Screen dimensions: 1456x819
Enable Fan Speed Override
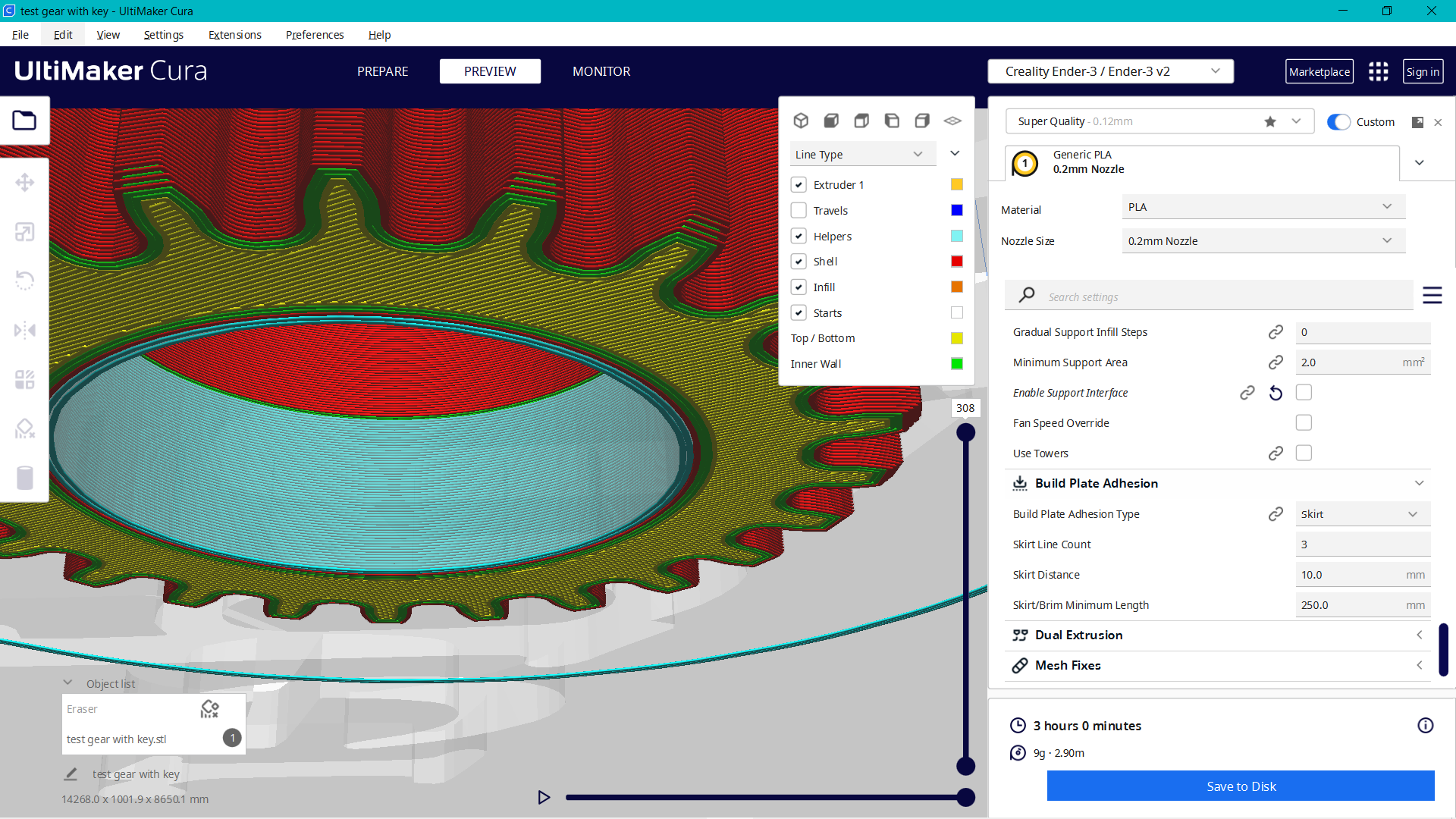(1304, 422)
